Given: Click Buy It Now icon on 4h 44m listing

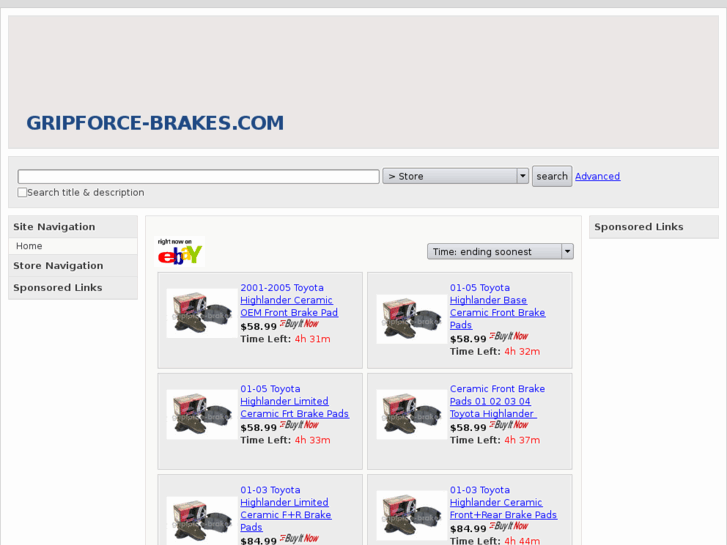Looking at the screenshot, I should 509,526.
